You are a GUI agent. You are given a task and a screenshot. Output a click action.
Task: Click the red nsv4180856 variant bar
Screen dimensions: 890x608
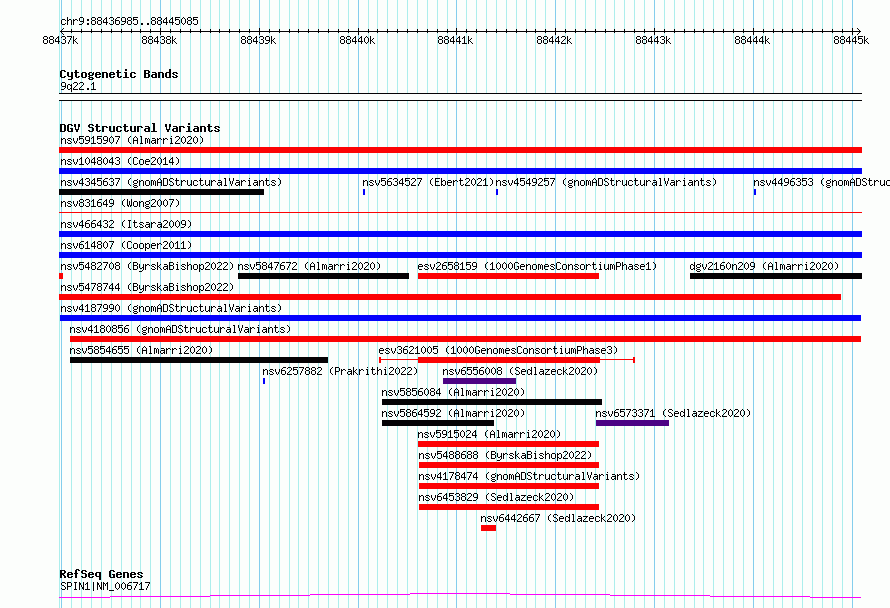point(465,339)
